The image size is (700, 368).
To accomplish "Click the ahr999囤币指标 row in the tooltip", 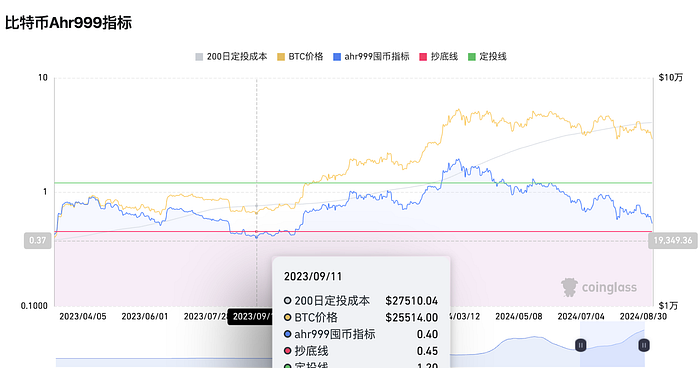I will (x=361, y=334).
